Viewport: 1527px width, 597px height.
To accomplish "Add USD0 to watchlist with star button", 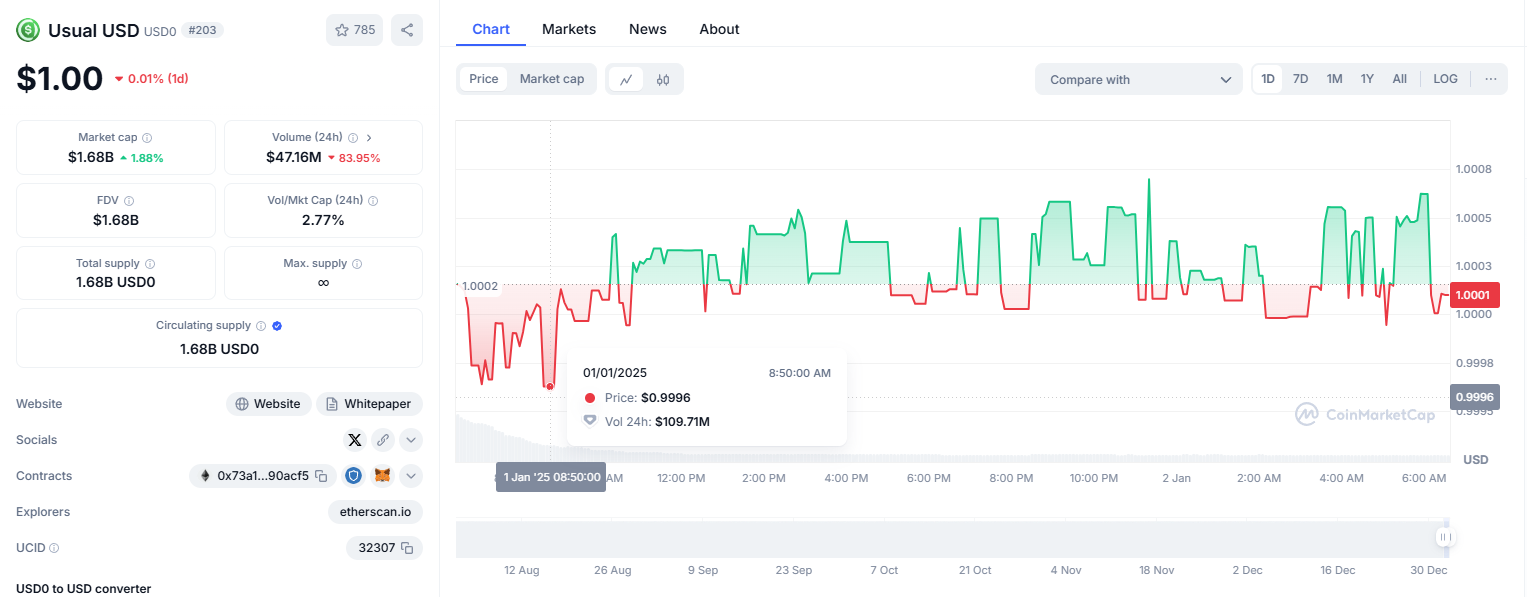I will pos(354,30).
